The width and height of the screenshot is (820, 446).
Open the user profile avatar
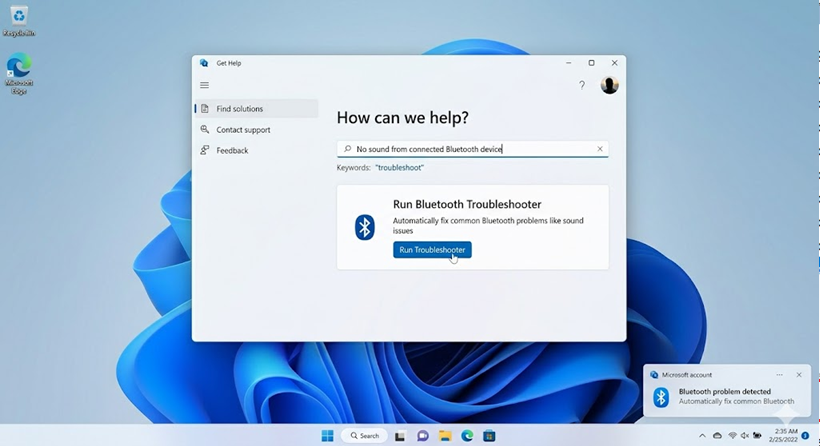click(609, 85)
